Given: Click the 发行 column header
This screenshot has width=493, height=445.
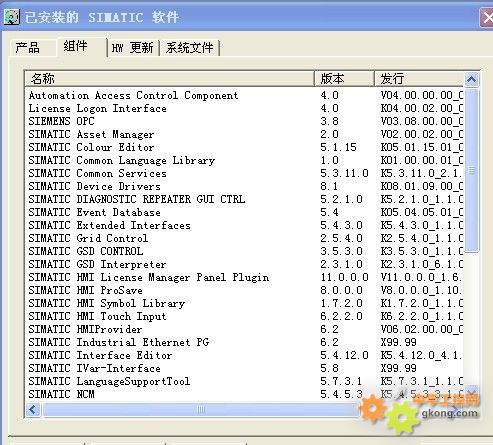Looking at the screenshot, I should (419, 79).
